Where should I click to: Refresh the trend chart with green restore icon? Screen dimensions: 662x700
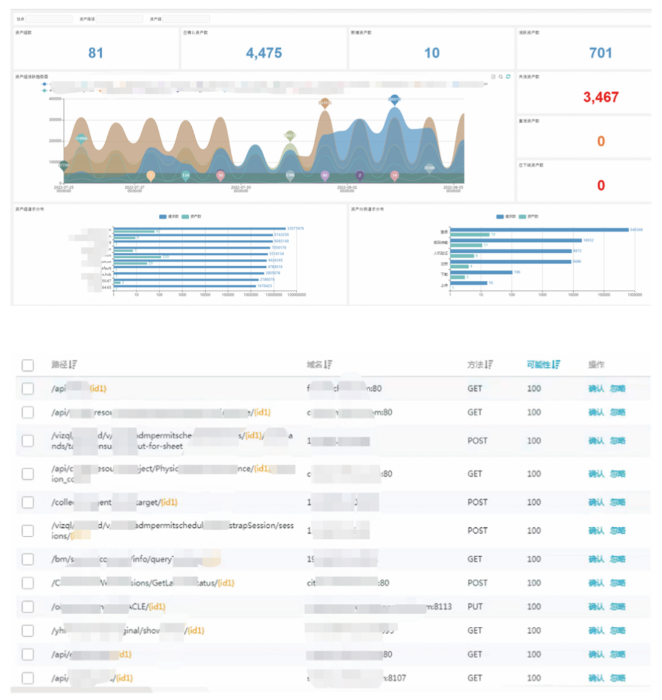[x=508, y=77]
